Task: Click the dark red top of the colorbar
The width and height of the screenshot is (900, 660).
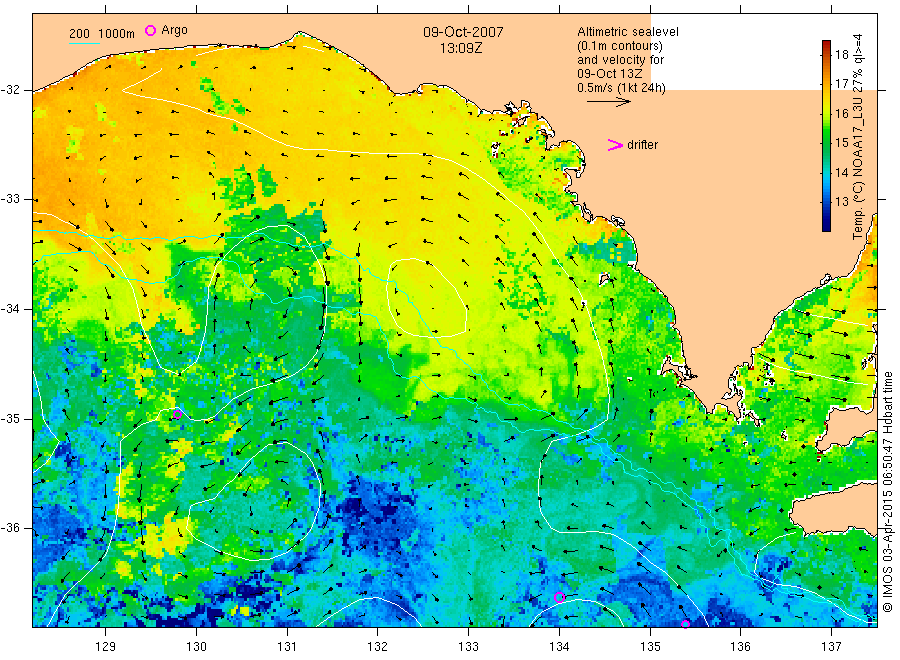Action: click(x=827, y=46)
